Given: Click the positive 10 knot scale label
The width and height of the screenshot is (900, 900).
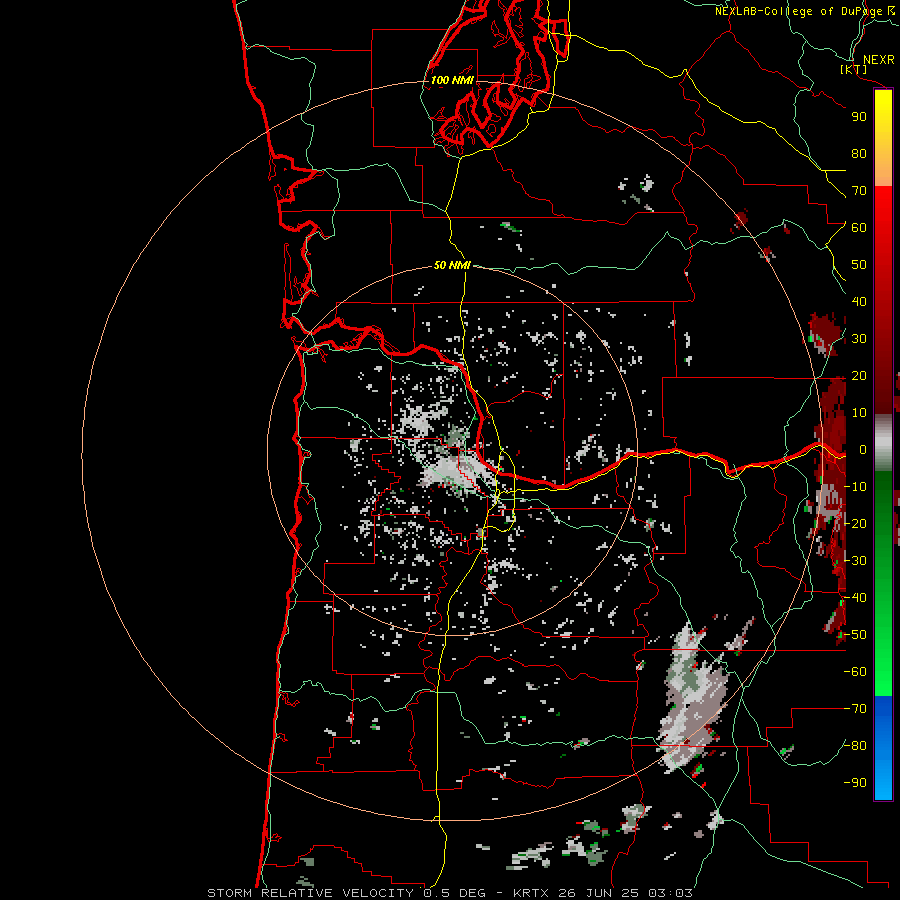Looking at the screenshot, I should 859,413.
